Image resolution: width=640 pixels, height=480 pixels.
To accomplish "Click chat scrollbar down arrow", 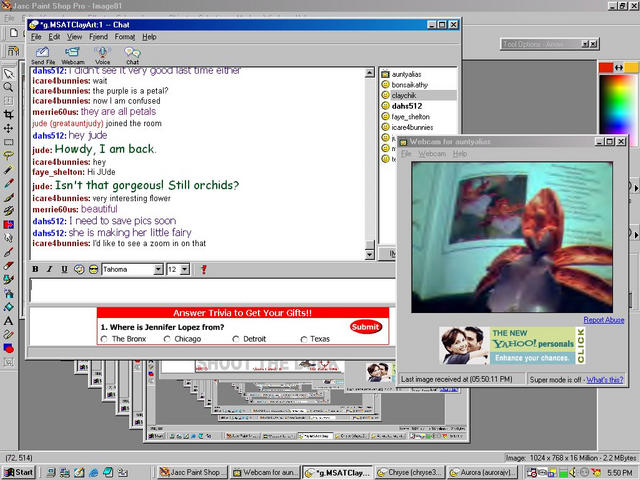I will 369,255.
